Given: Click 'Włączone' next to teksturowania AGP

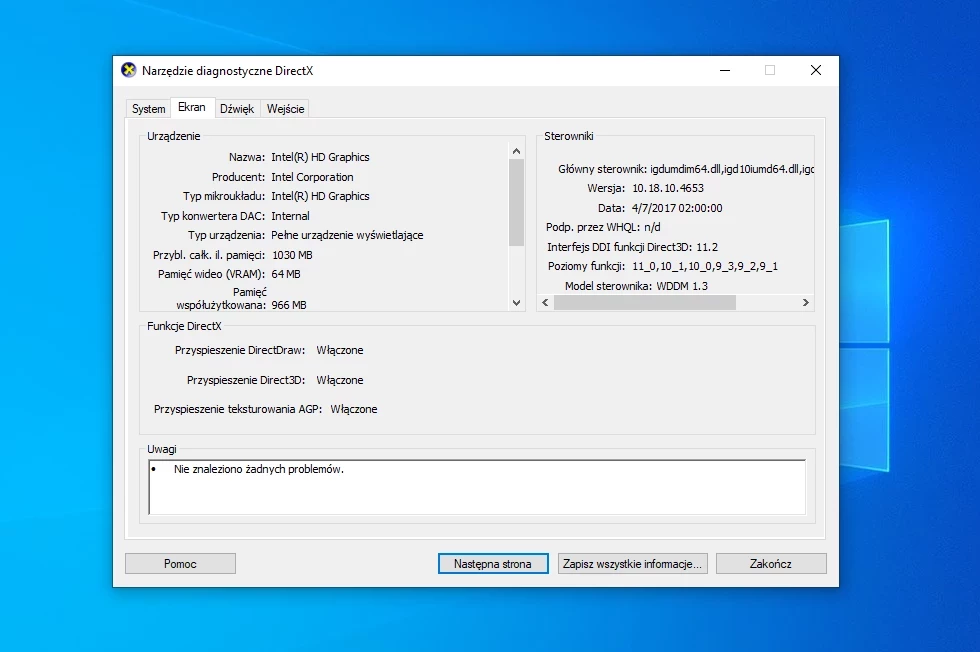Looking at the screenshot, I should tap(354, 409).
